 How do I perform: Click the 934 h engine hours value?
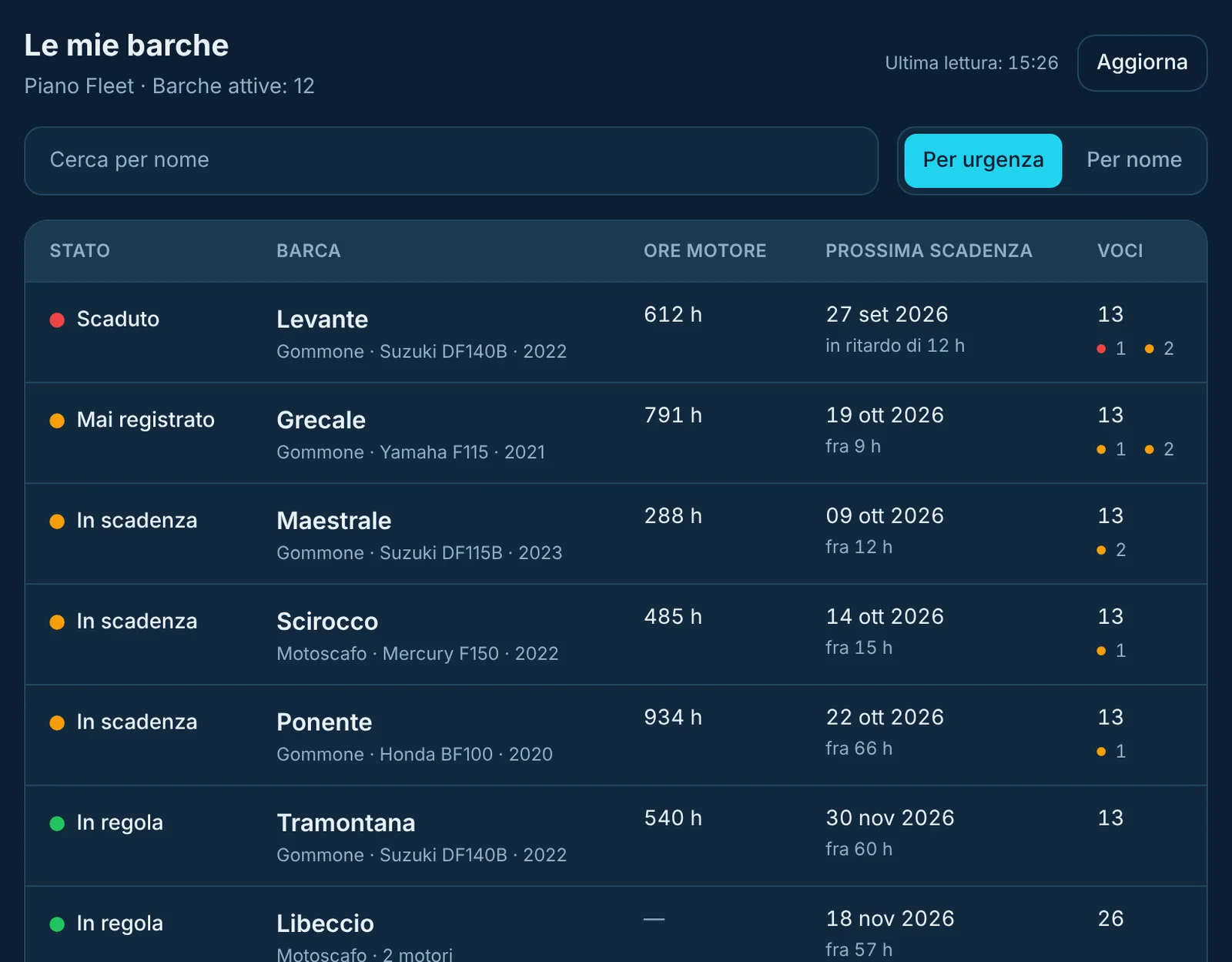[x=673, y=717]
